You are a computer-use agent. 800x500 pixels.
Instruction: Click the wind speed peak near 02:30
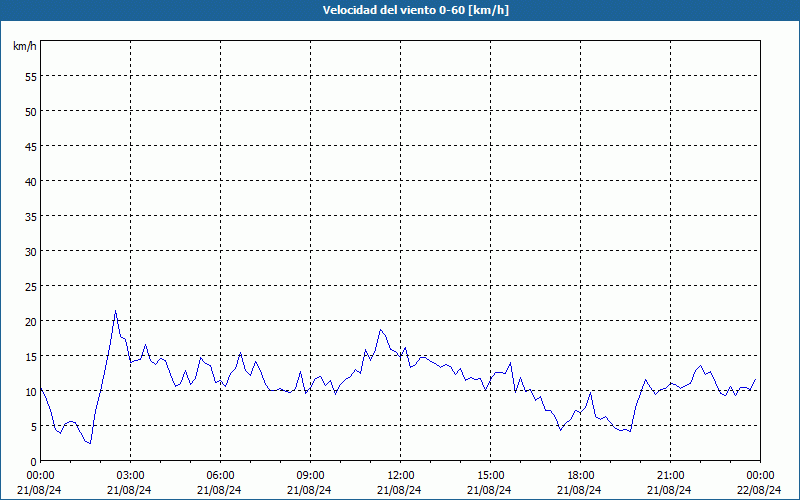[115, 310]
